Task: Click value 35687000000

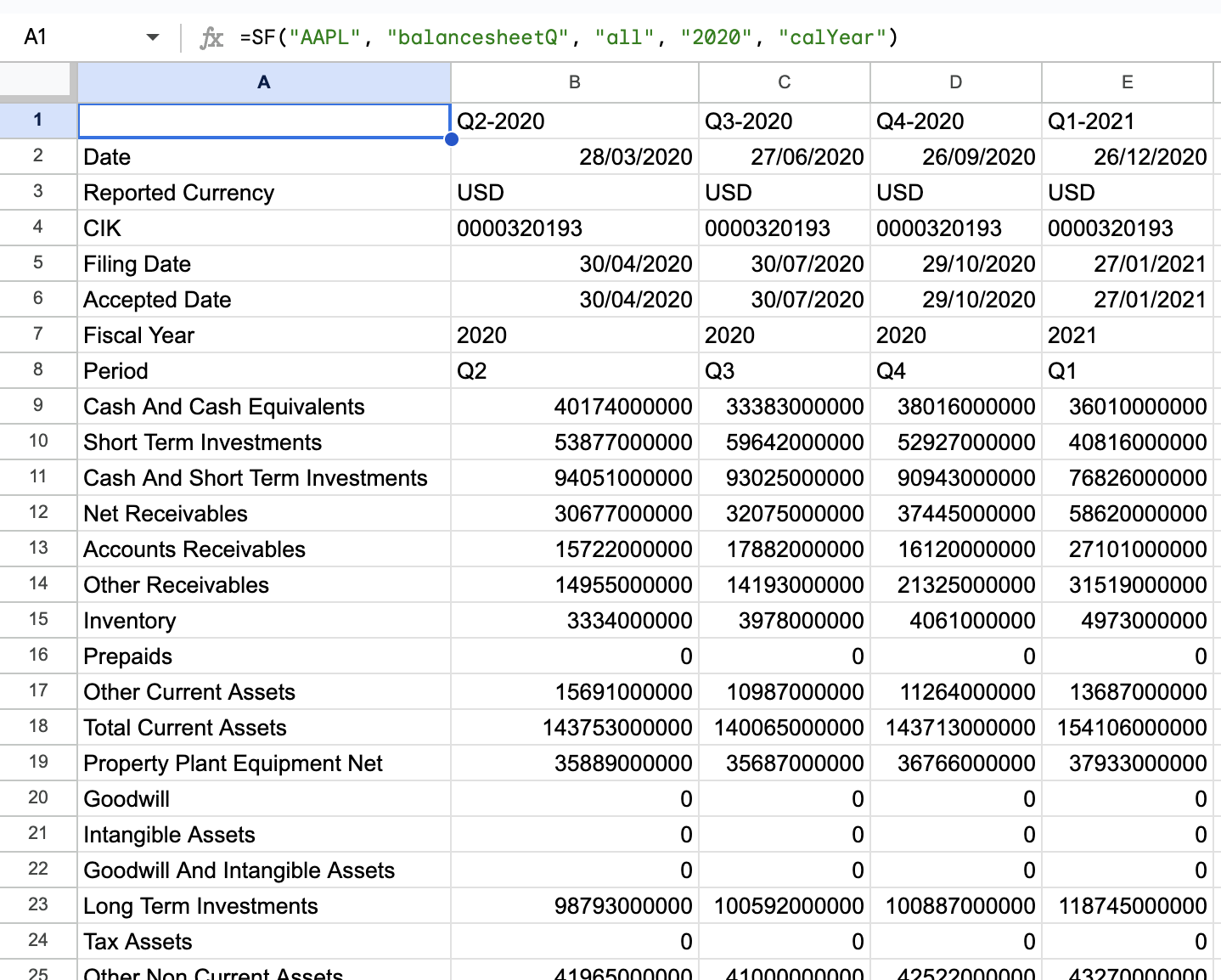Action: (x=785, y=763)
